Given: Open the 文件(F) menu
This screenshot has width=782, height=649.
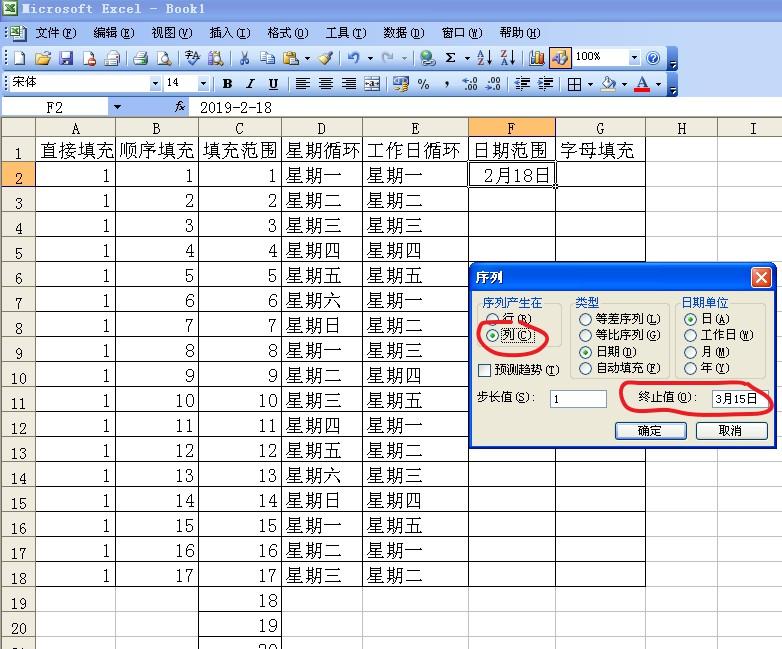Looking at the screenshot, I should tap(56, 33).
